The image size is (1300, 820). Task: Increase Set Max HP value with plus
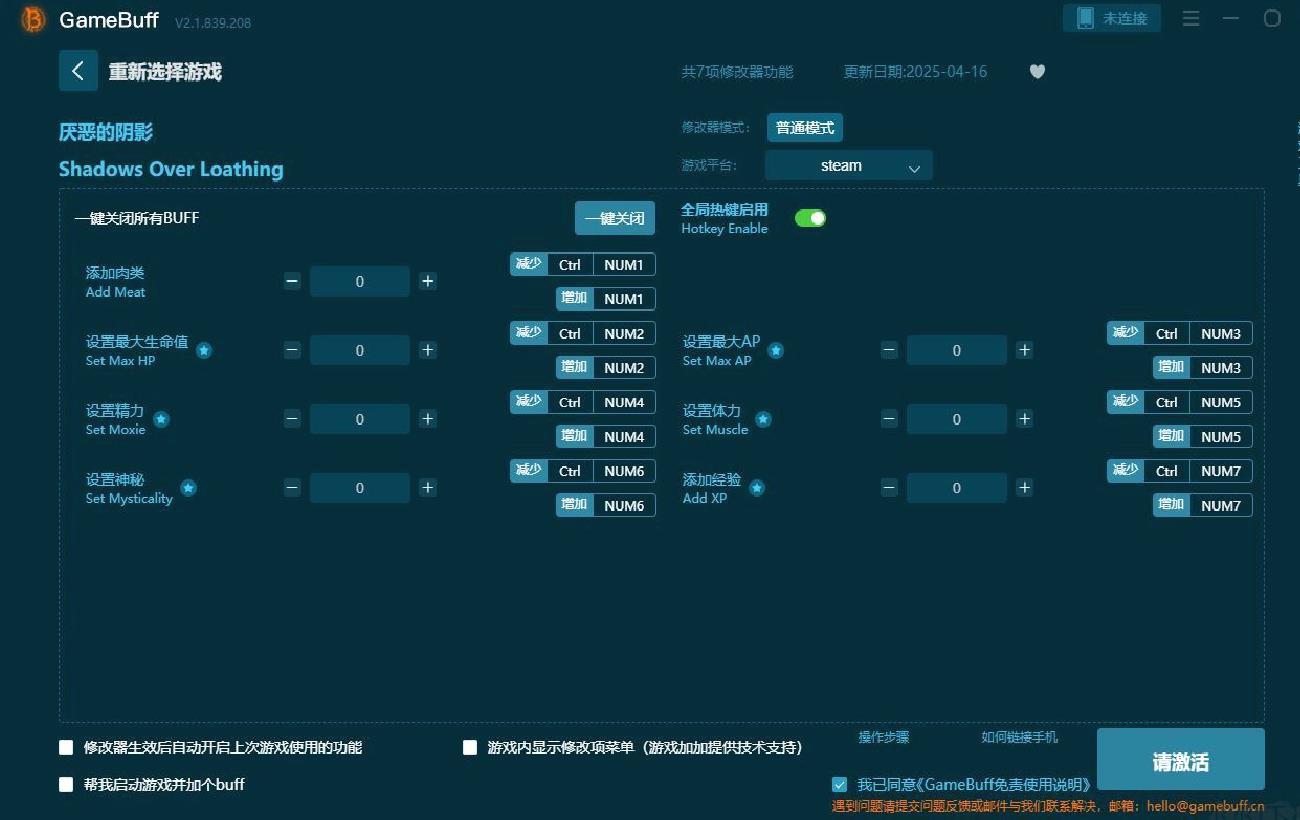(x=428, y=351)
